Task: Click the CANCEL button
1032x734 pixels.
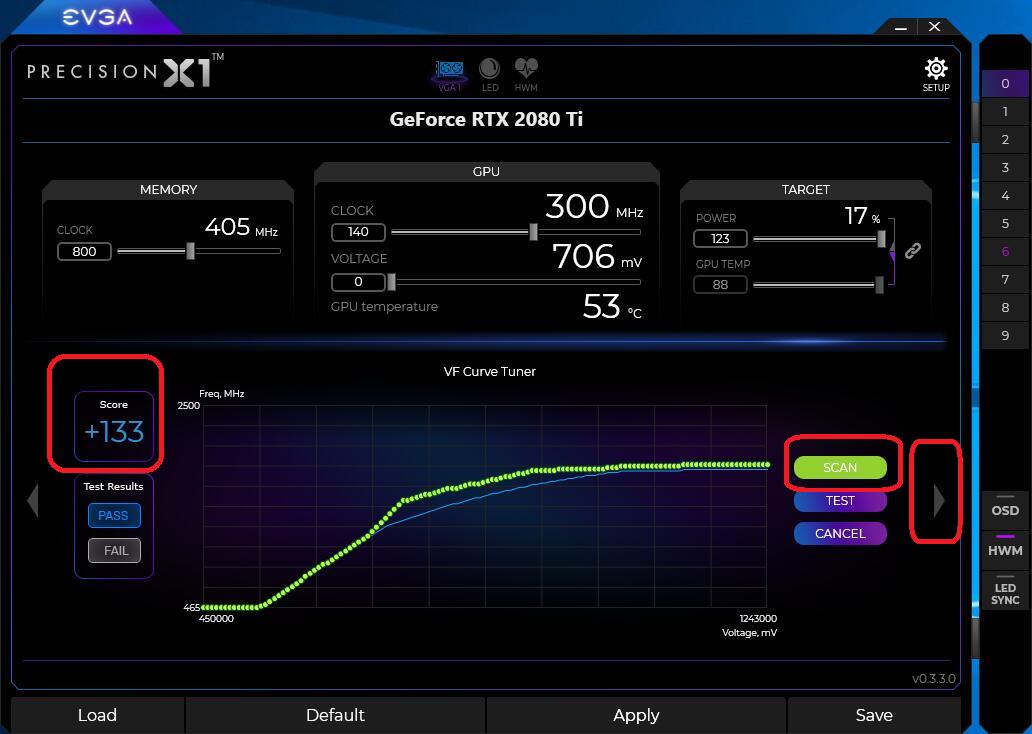Action: [x=840, y=533]
